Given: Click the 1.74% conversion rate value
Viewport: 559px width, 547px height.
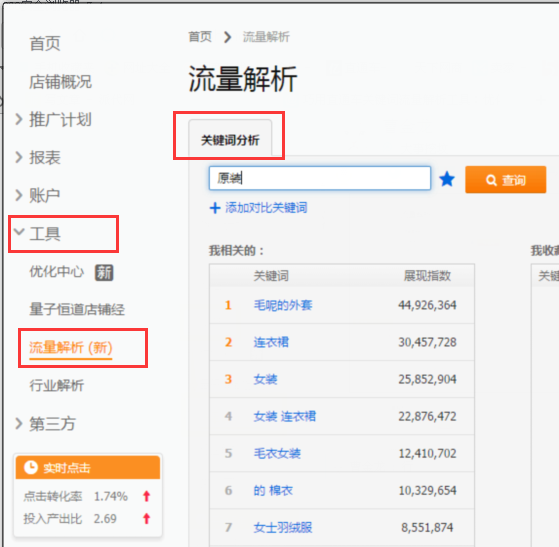Looking at the screenshot, I should [111, 496].
